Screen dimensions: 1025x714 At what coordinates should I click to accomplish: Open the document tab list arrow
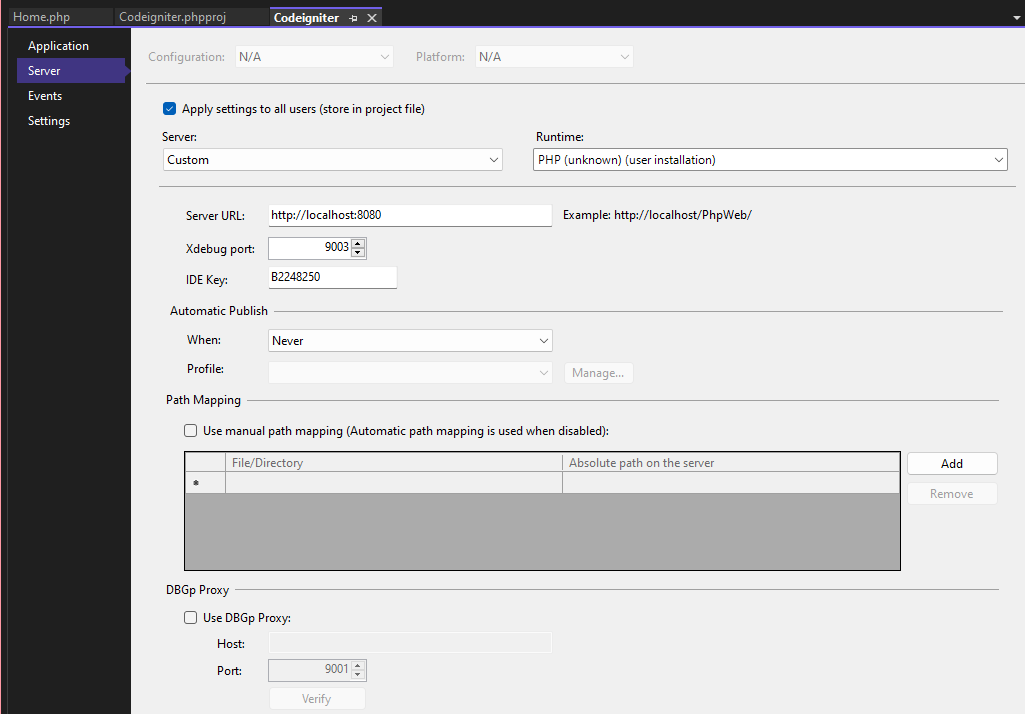pos(1016,18)
